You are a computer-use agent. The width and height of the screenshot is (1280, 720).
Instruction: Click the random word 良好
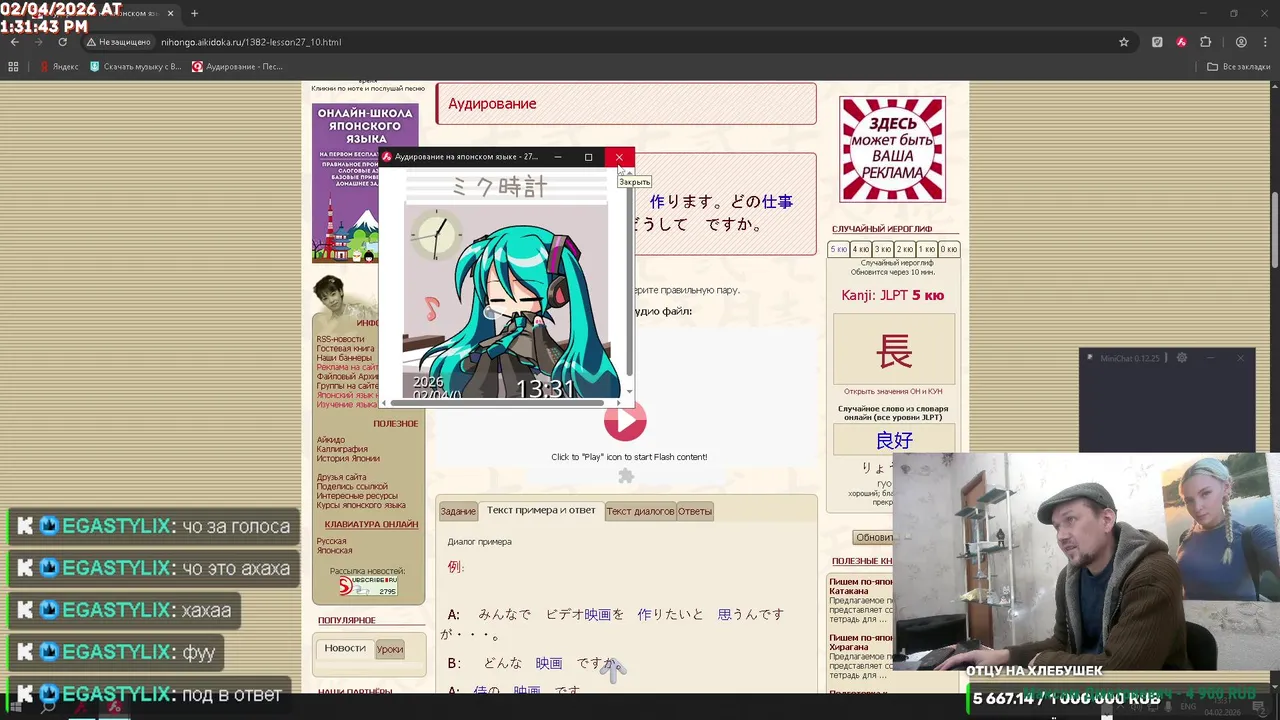coord(894,440)
